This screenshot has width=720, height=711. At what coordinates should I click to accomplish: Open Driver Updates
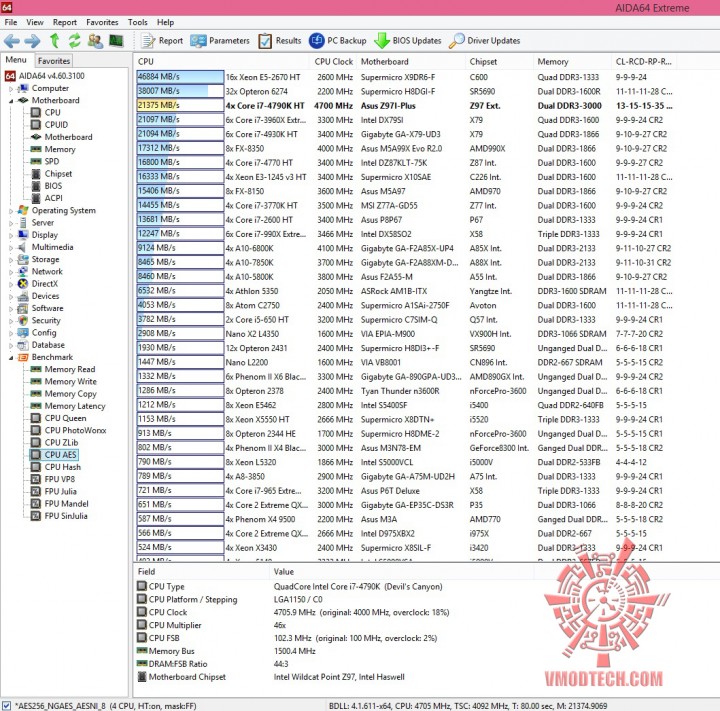click(484, 40)
